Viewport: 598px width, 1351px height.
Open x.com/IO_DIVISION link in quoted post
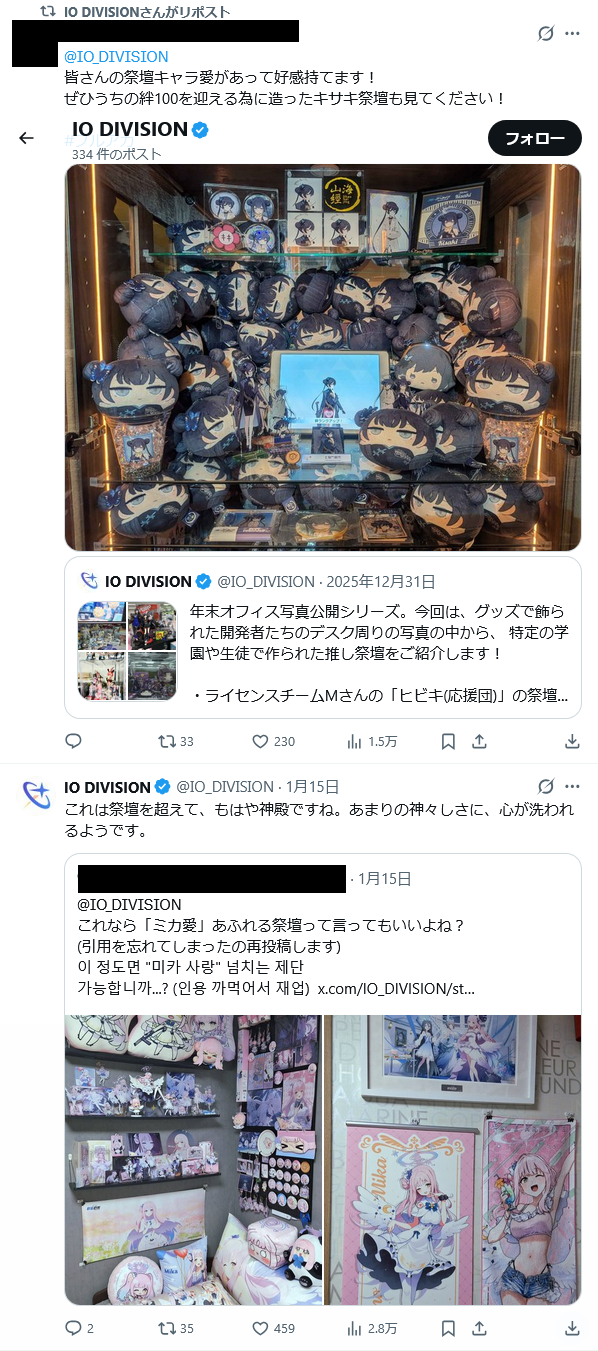[396, 988]
